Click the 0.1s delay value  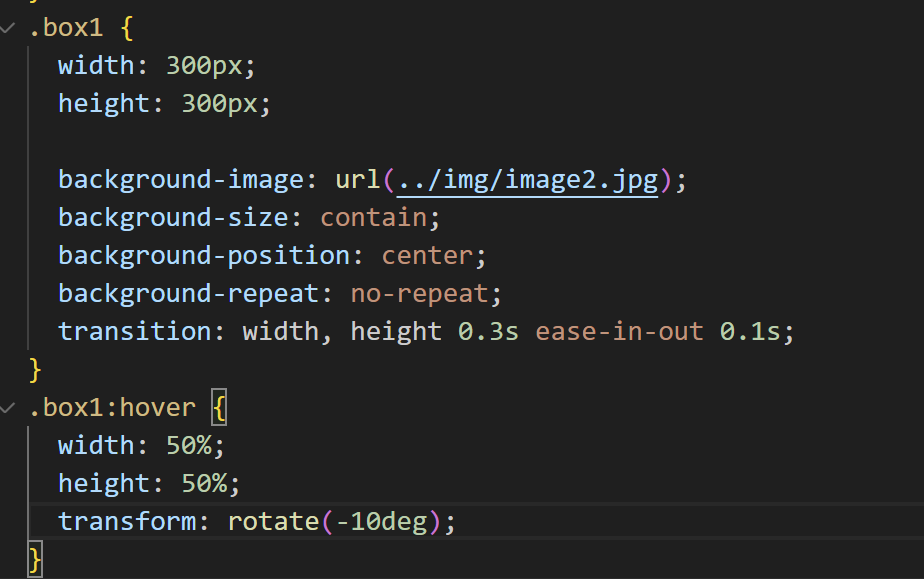(750, 332)
